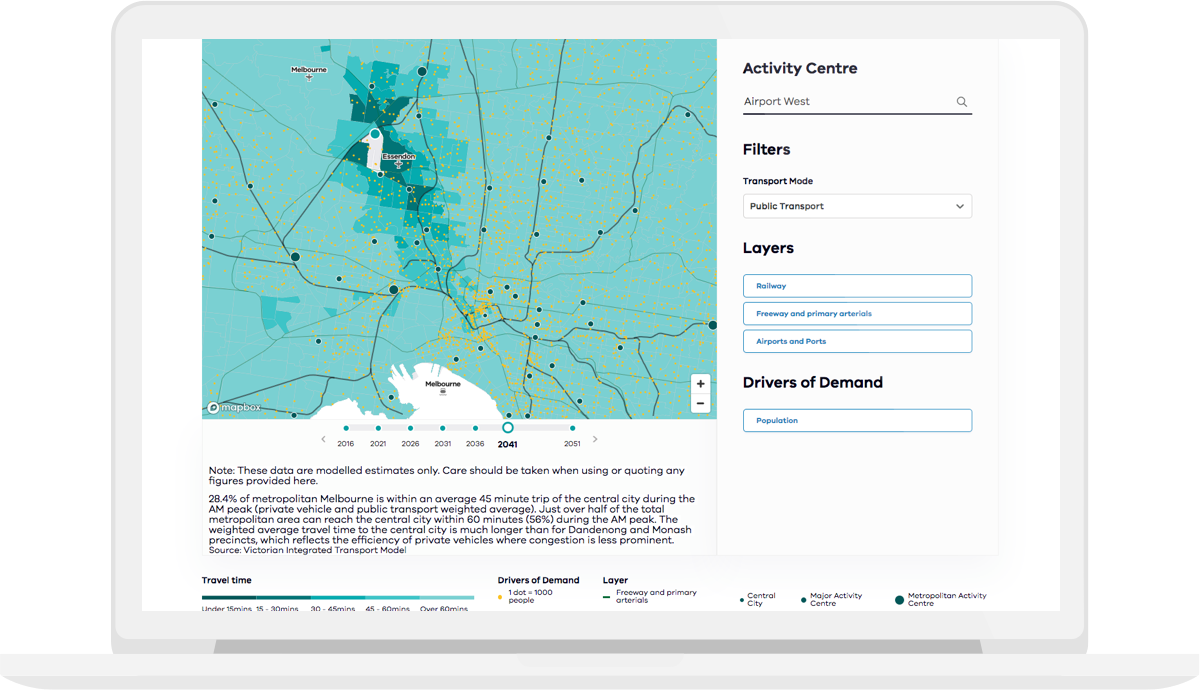Toggle the Airports and Ports layer

coord(857,341)
